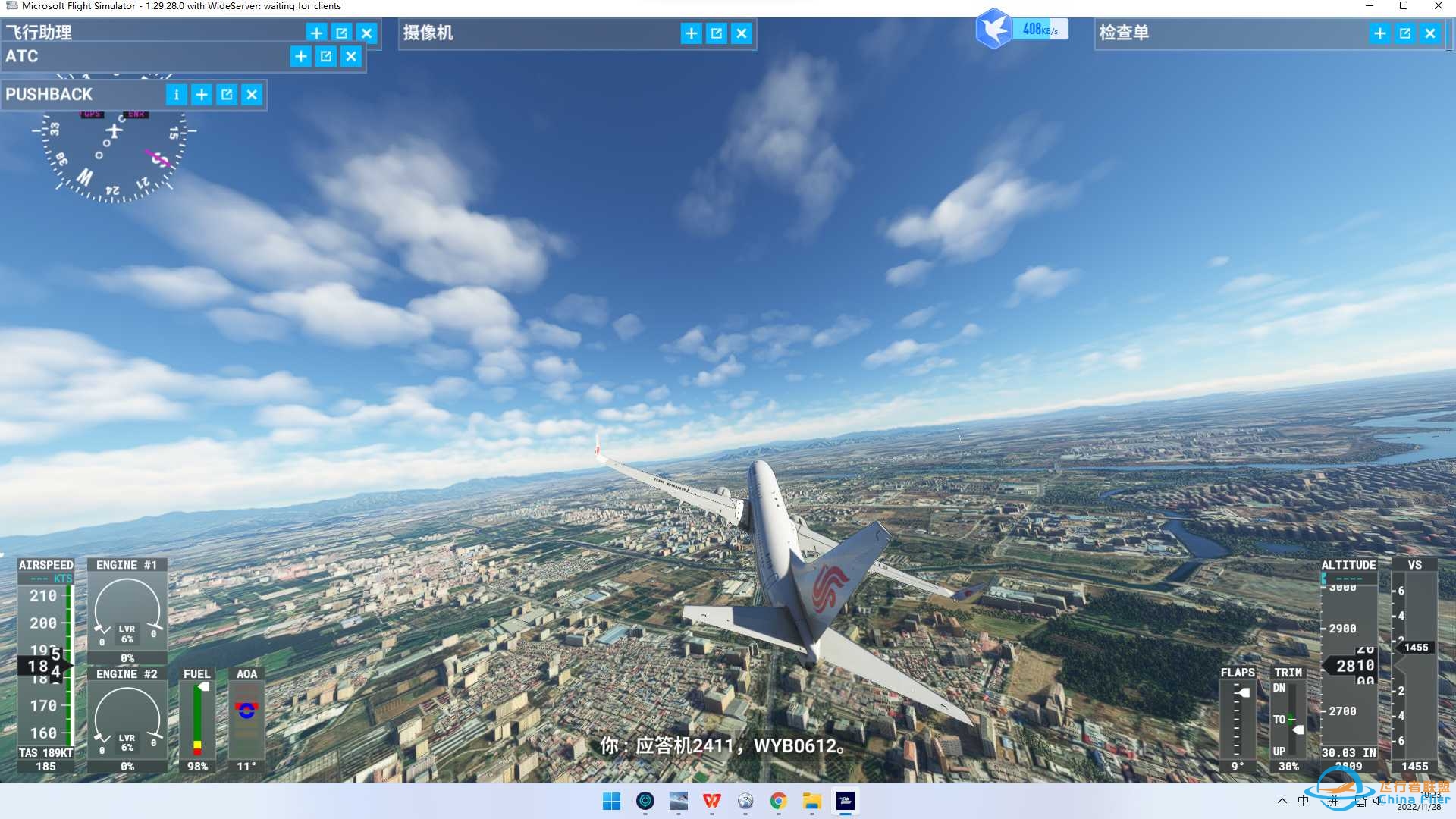Pop out the 摄像机 camera panel
The image size is (1456, 819).
(716, 33)
